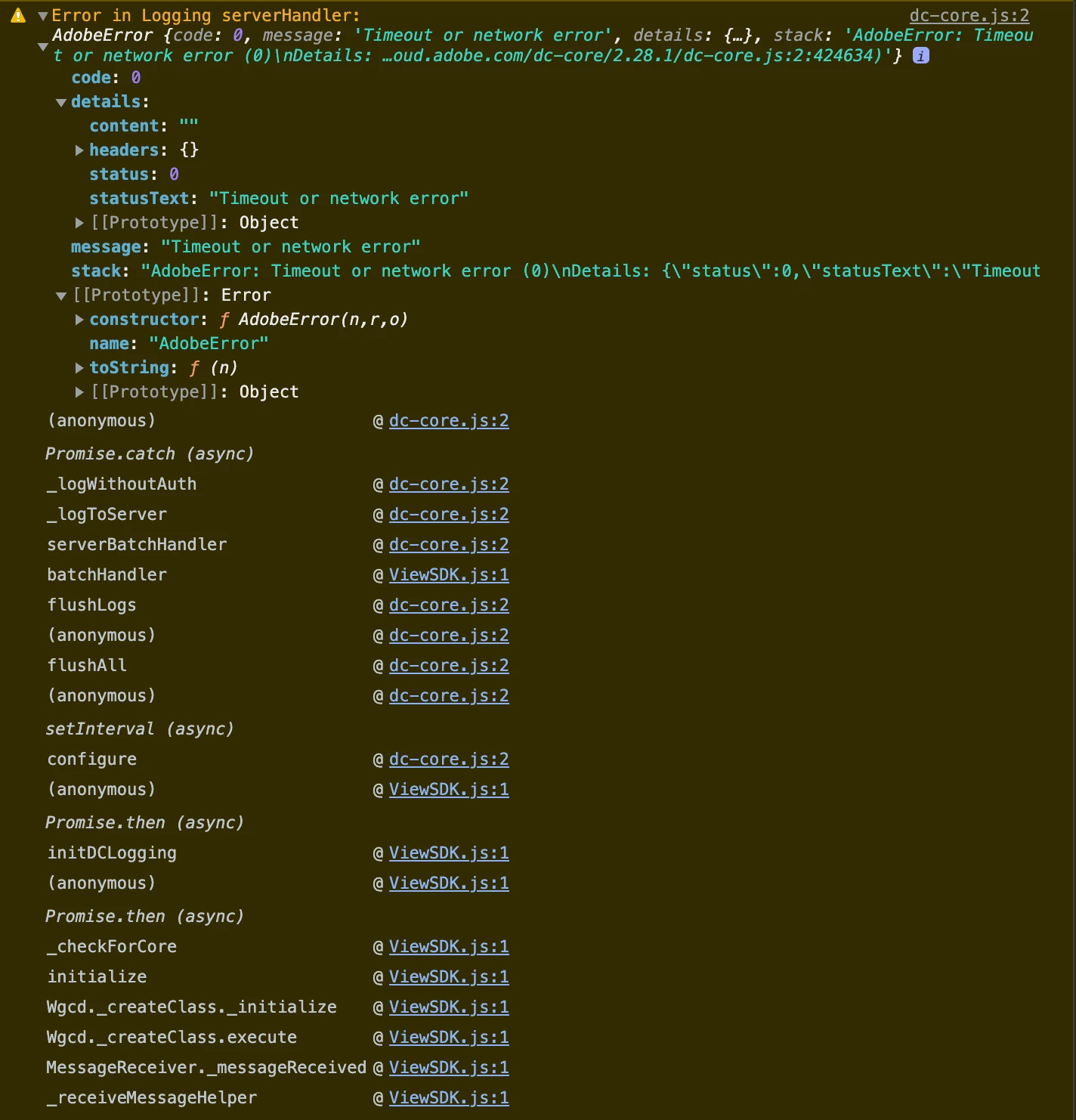This screenshot has width=1076, height=1120.
Task: Click the _logWithoutAuth function name
Action: (x=122, y=484)
